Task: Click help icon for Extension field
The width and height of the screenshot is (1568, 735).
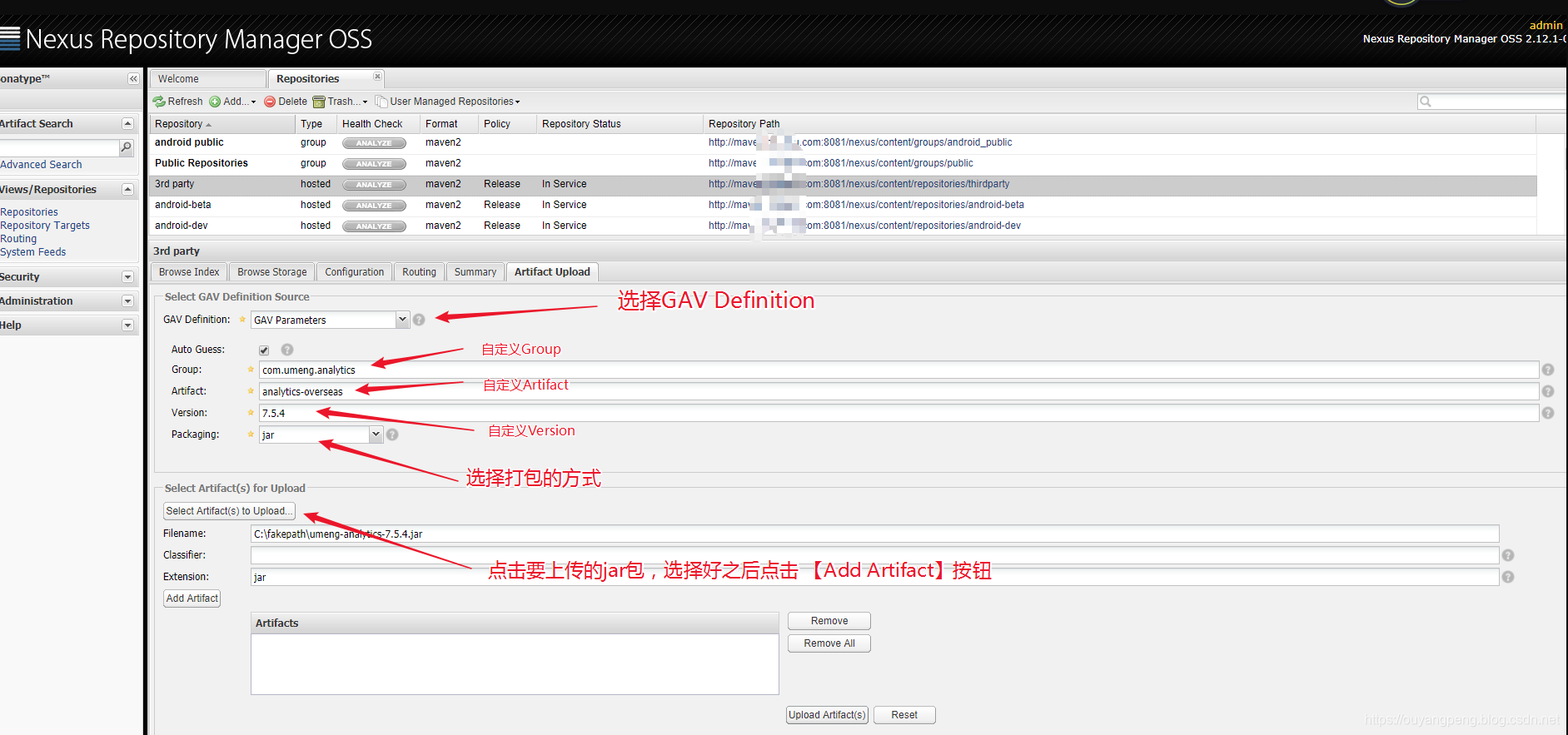Action: coord(1508,577)
